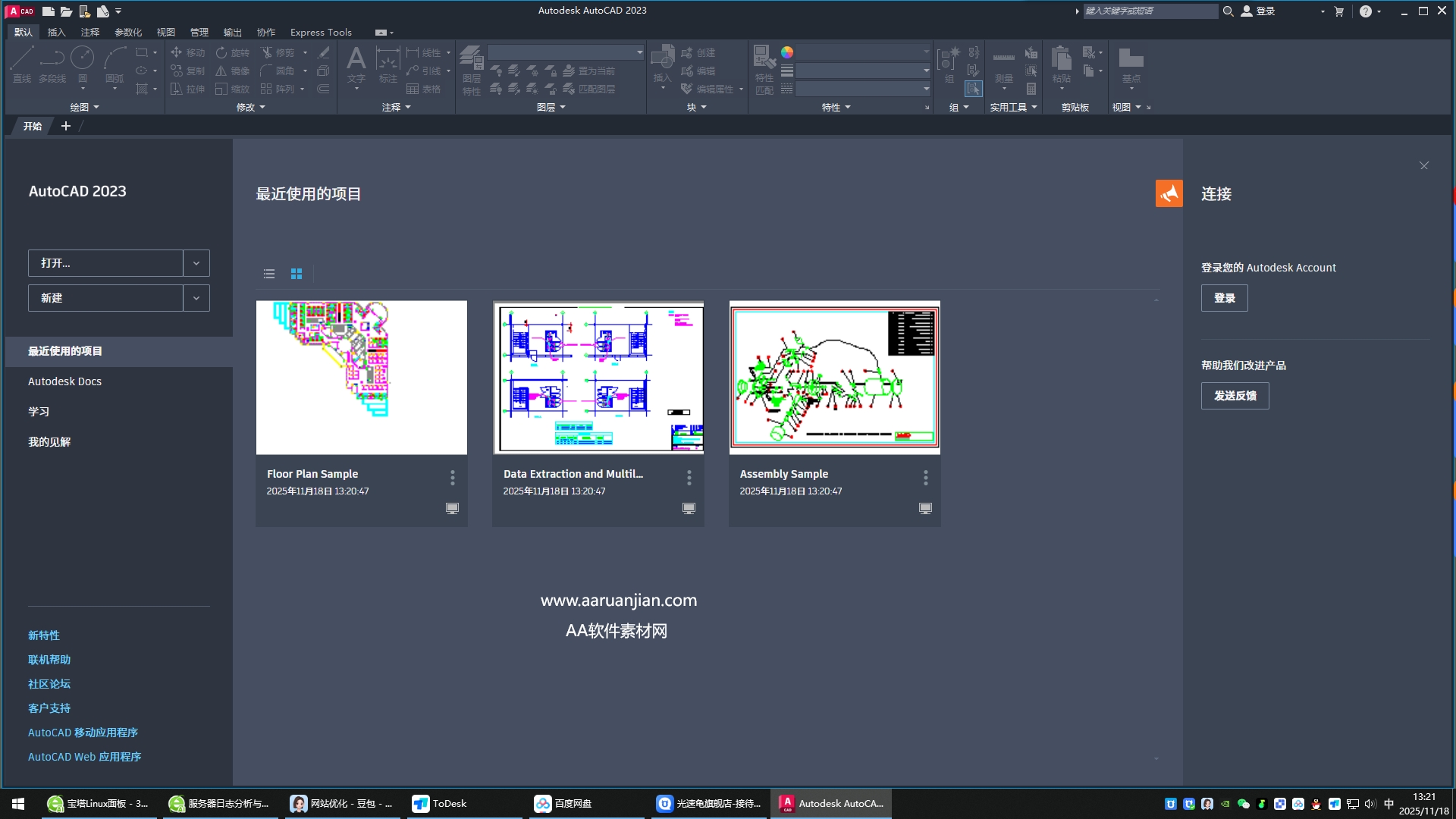Screen dimensions: 1456x819
Task: Click the 标注 (Dimension) tool
Action: [388, 64]
